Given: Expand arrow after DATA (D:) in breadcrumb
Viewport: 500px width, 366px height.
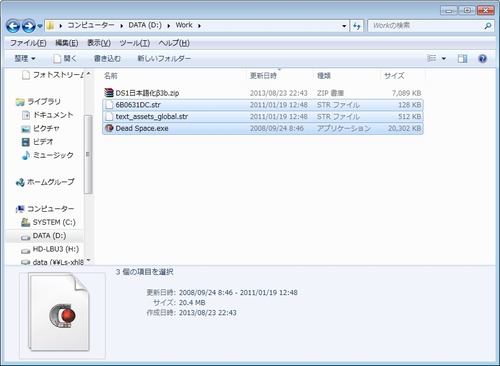Looking at the screenshot, I should coord(169,26).
